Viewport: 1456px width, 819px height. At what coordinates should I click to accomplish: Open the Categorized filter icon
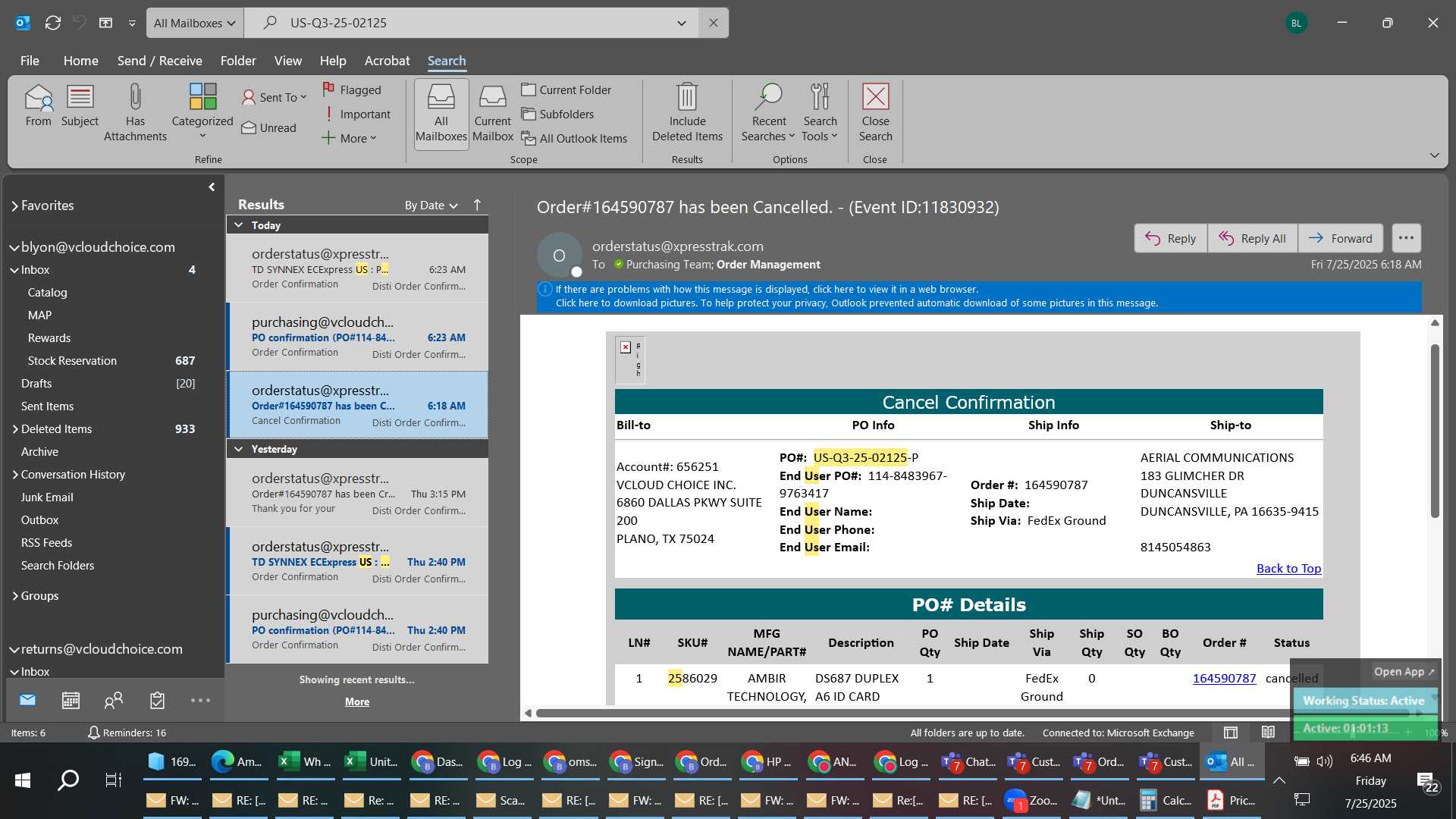coord(202,111)
